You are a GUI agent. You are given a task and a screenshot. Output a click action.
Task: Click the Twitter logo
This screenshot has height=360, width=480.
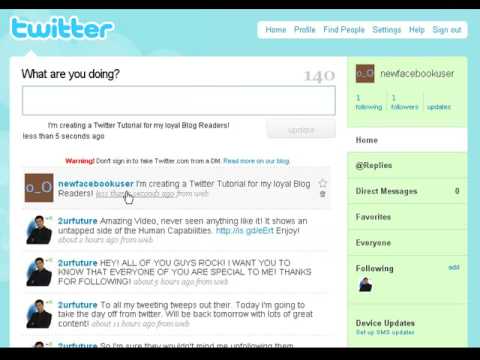coord(62,28)
